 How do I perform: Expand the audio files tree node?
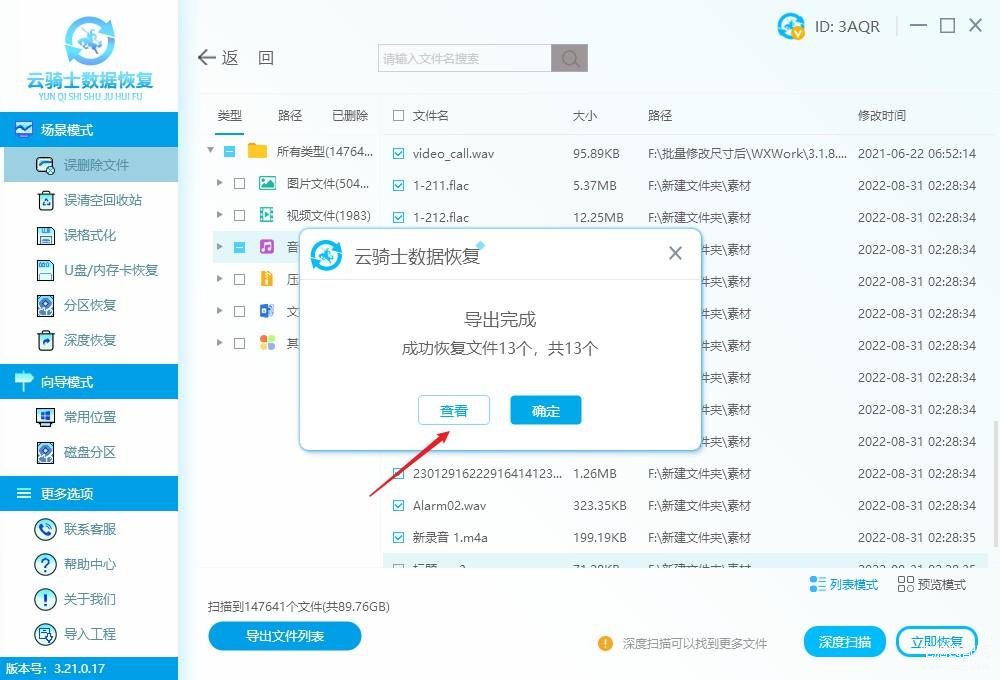tap(219, 247)
